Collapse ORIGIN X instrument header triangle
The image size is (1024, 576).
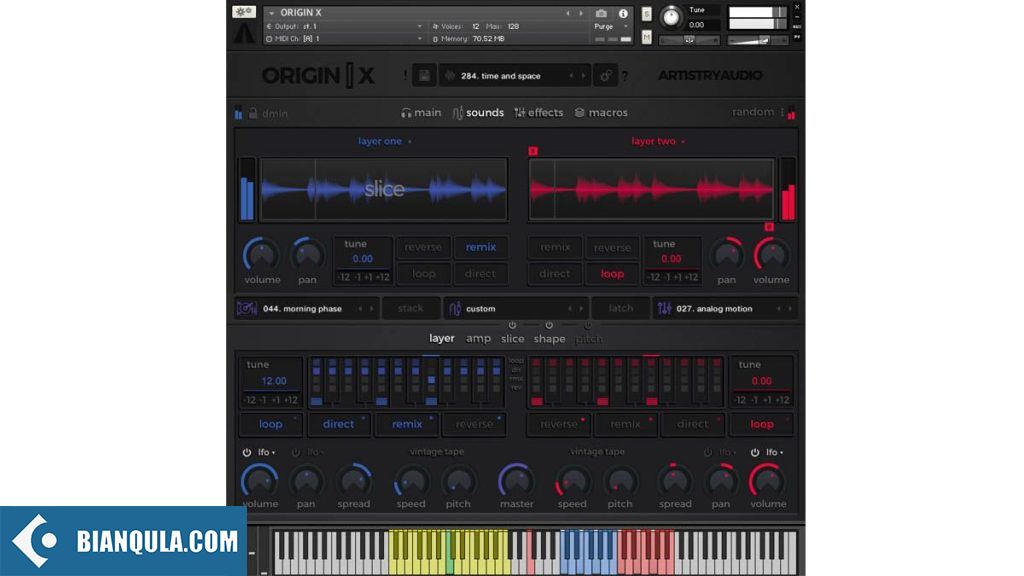point(272,13)
